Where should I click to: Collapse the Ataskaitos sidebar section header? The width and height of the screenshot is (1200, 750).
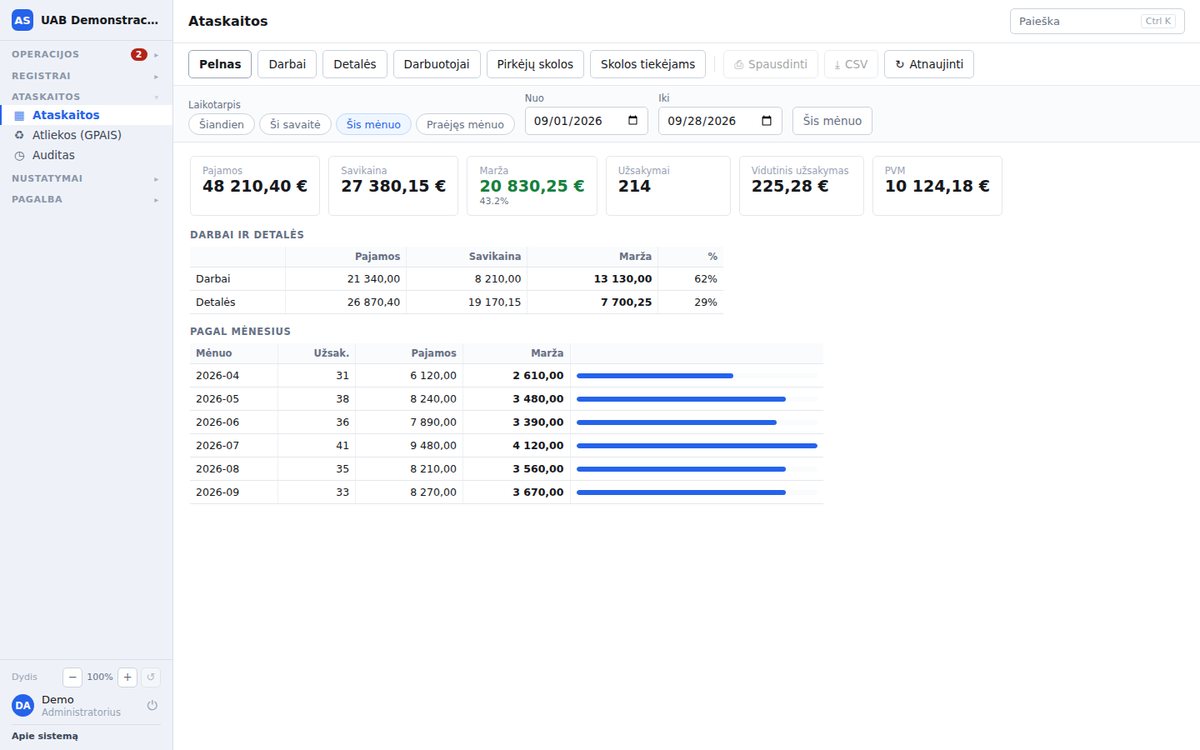pos(86,97)
